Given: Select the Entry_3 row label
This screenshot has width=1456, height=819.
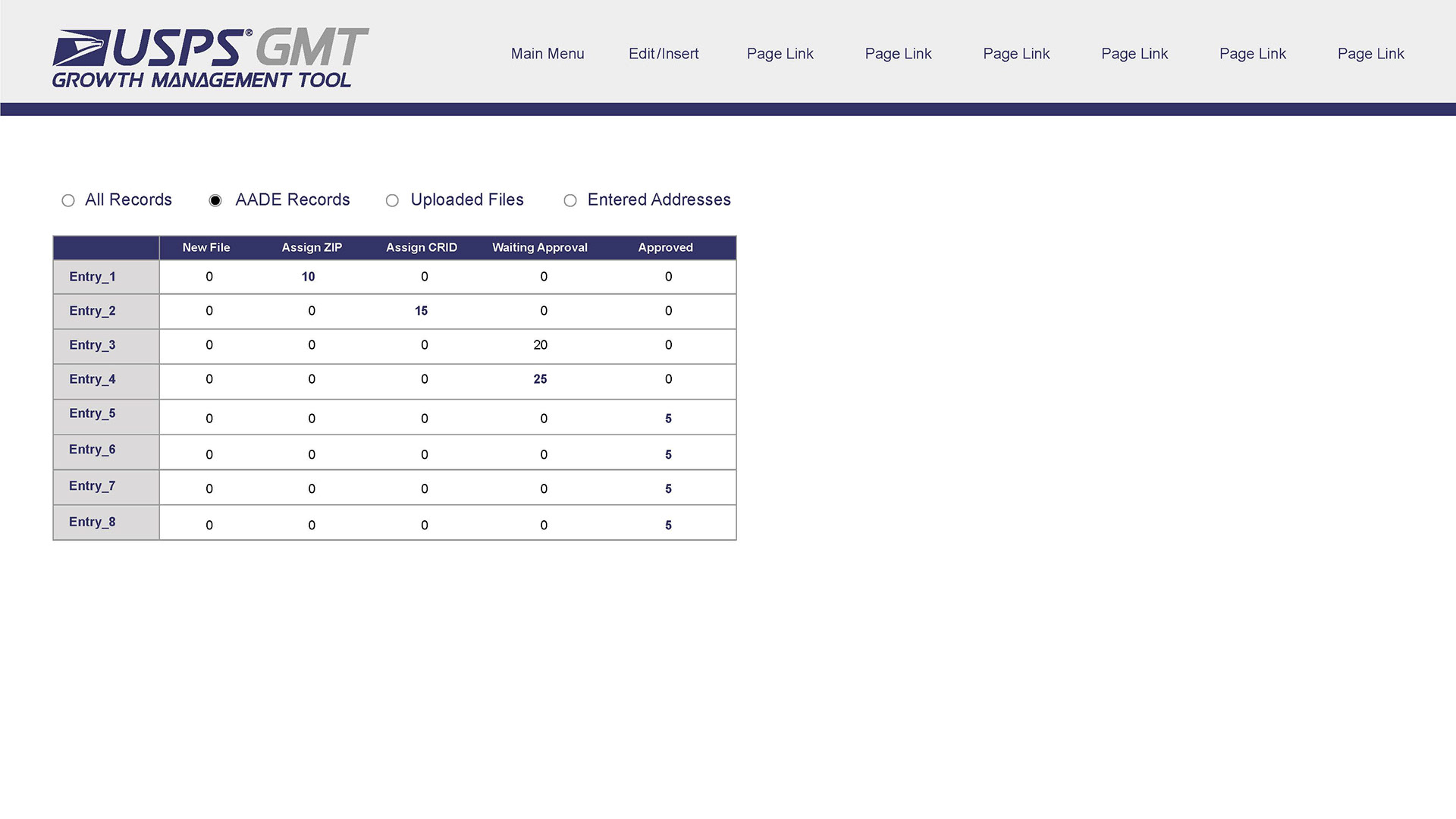Looking at the screenshot, I should 93,345.
